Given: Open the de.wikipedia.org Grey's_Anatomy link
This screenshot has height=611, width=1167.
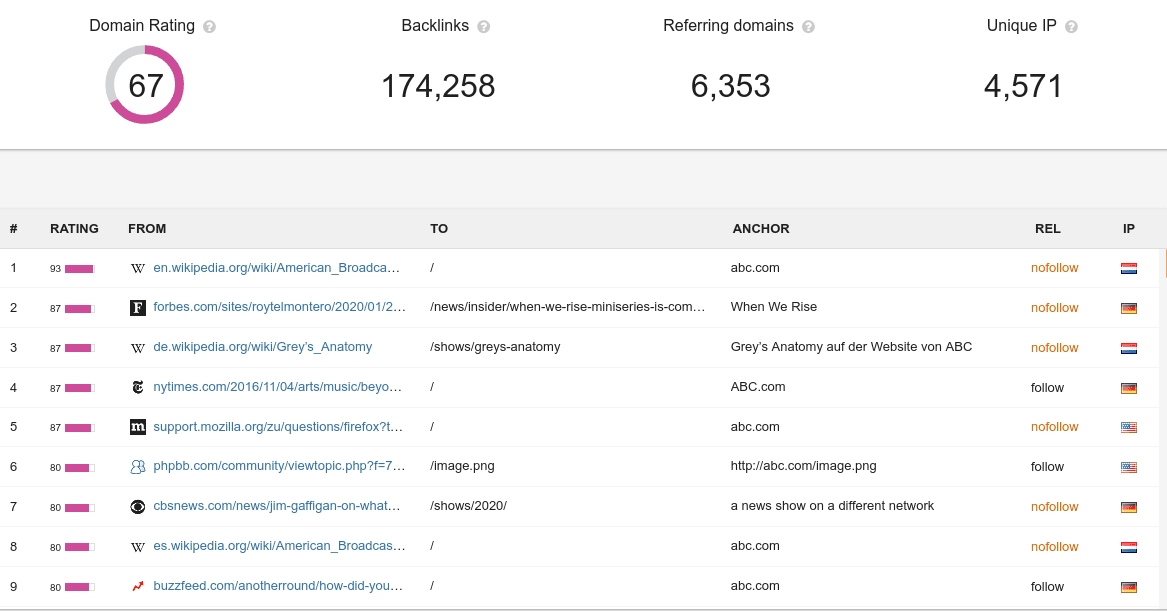Looking at the screenshot, I should 263,347.
